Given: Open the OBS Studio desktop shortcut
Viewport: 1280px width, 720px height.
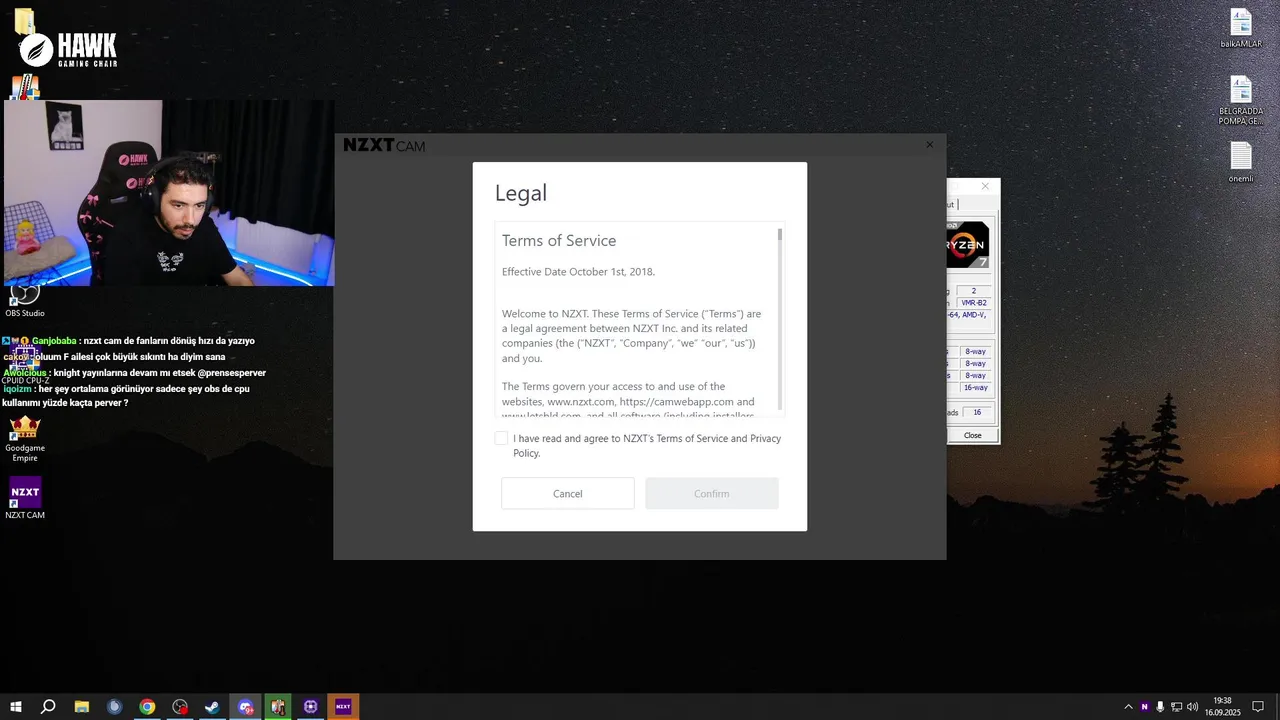Looking at the screenshot, I should click(x=25, y=298).
